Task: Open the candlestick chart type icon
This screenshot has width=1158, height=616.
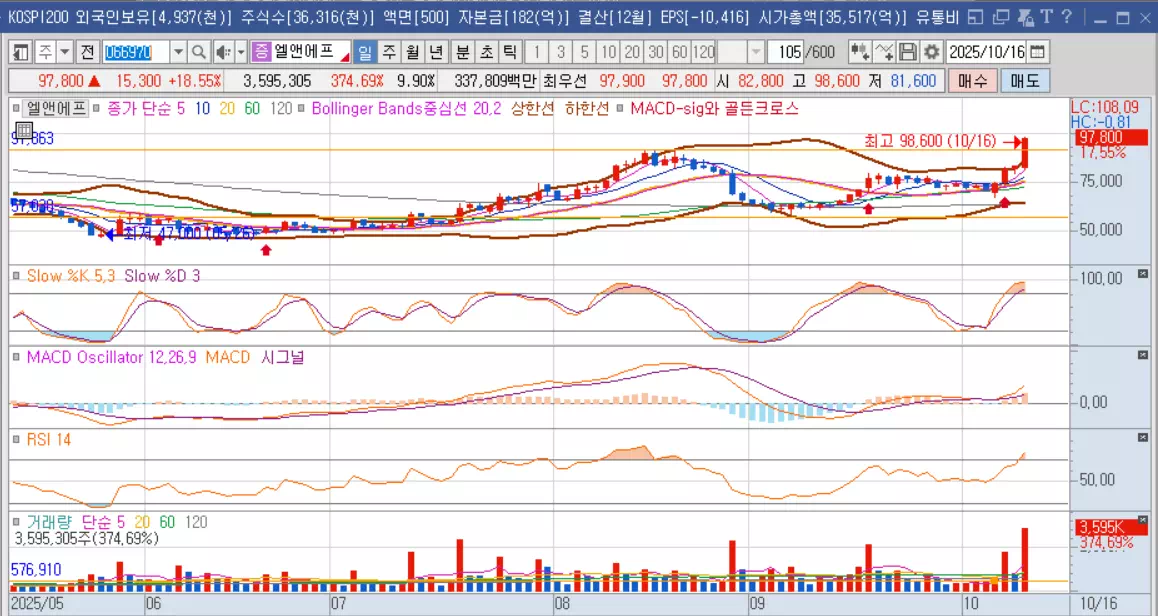Action: point(859,52)
